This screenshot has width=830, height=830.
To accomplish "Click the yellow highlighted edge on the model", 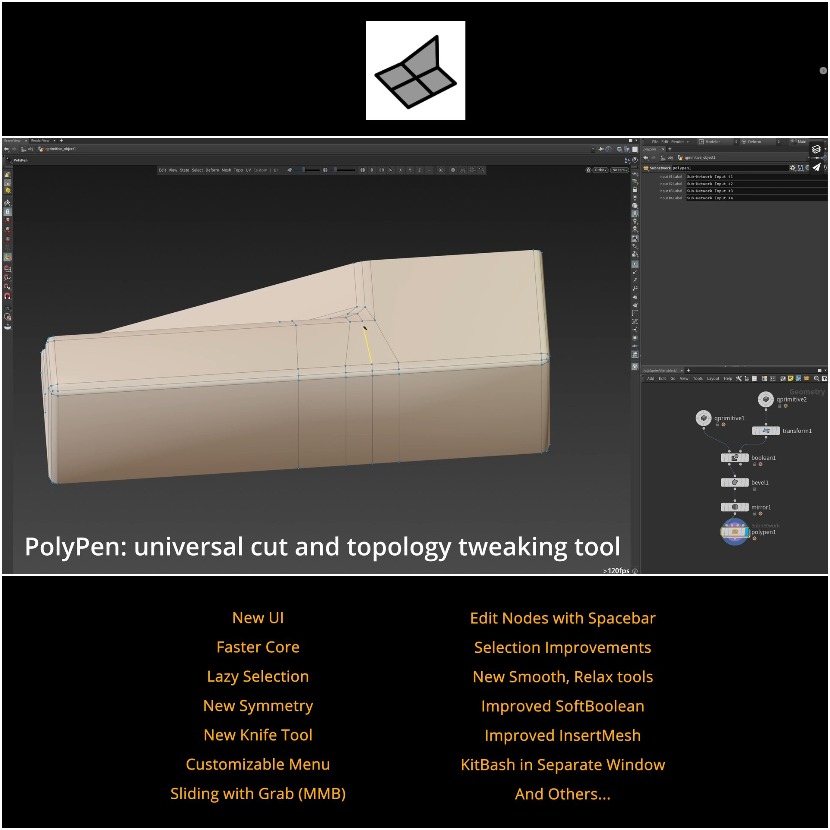I will tap(367, 345).
